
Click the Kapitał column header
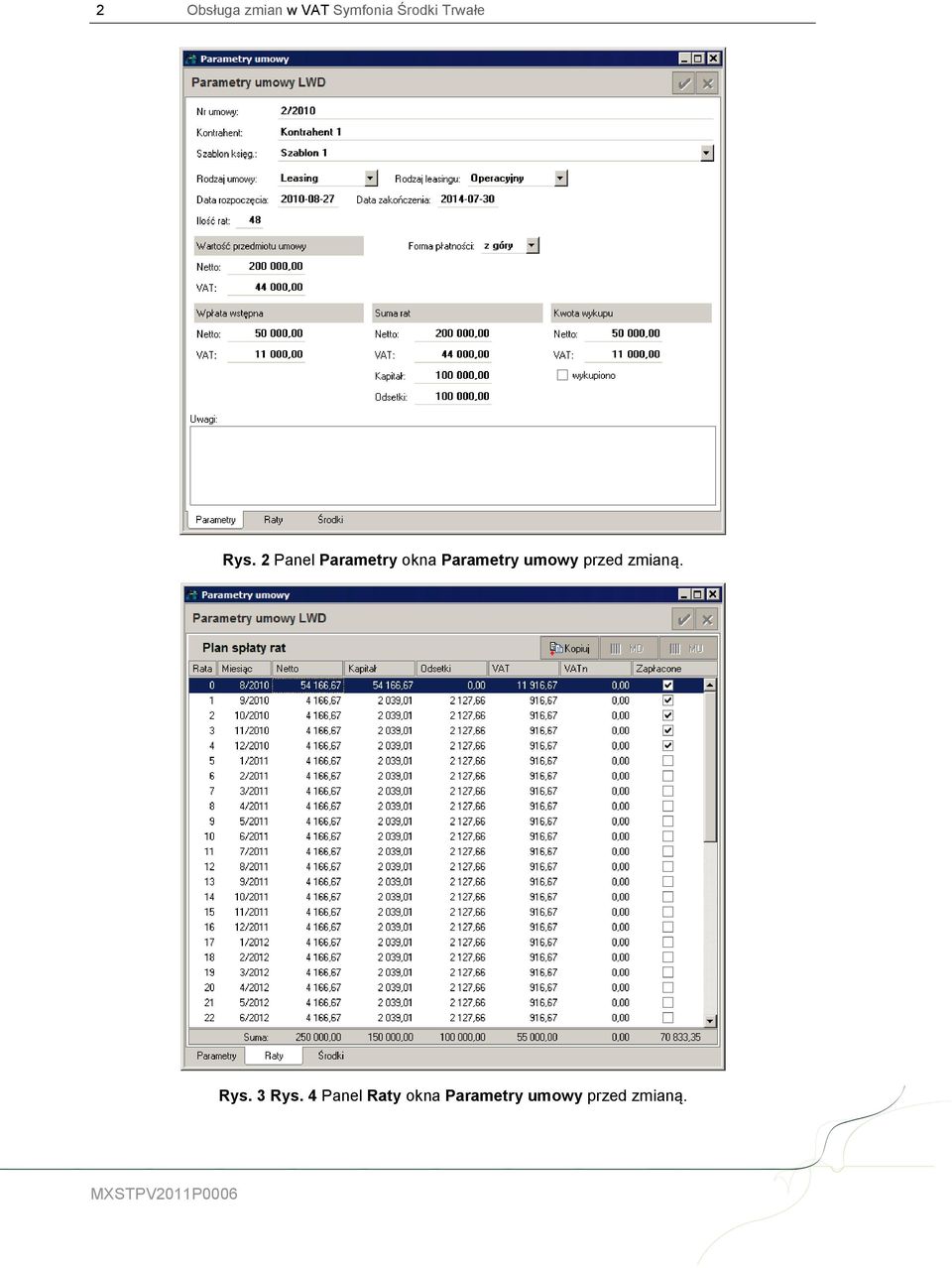tap(379, 669)
